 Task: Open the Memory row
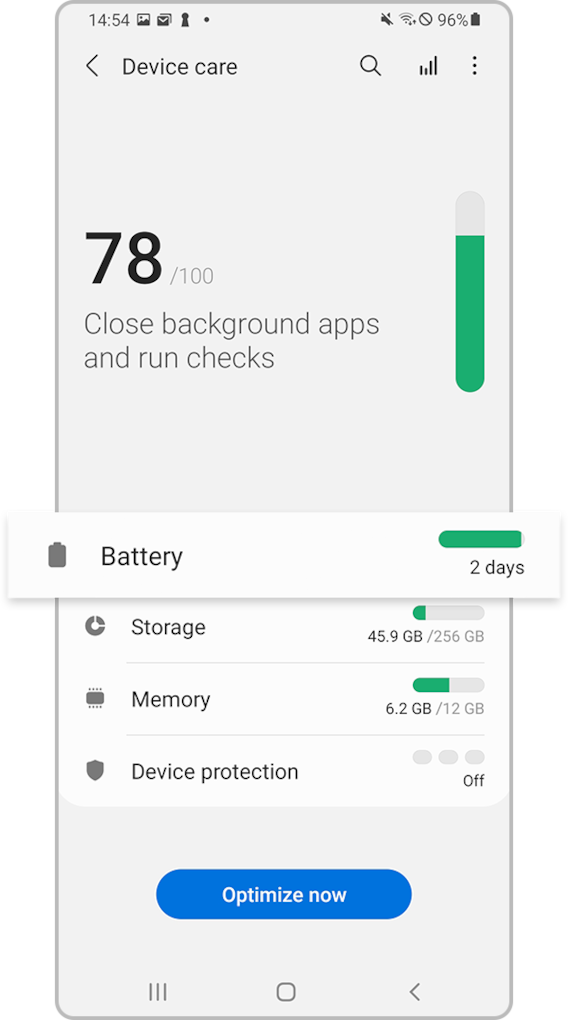[284, 699]
